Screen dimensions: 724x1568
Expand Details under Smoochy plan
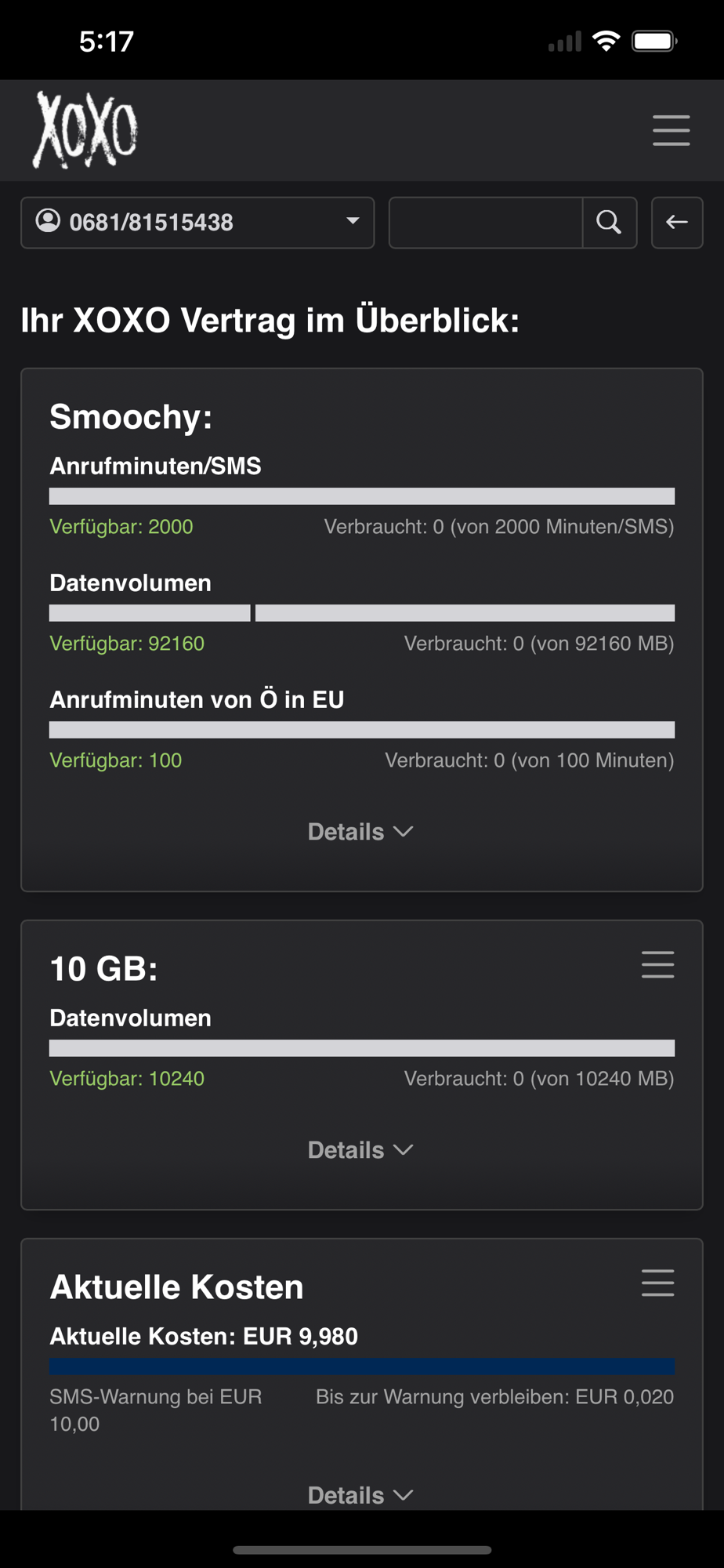tap(360, 832)
